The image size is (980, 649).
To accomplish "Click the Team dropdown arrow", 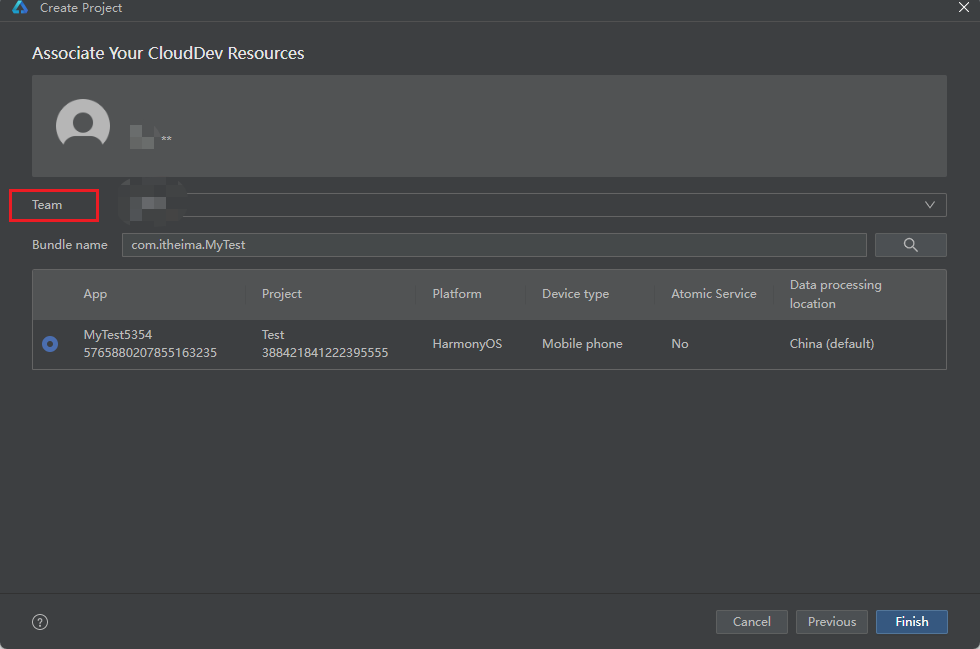I will click(930, 205).
